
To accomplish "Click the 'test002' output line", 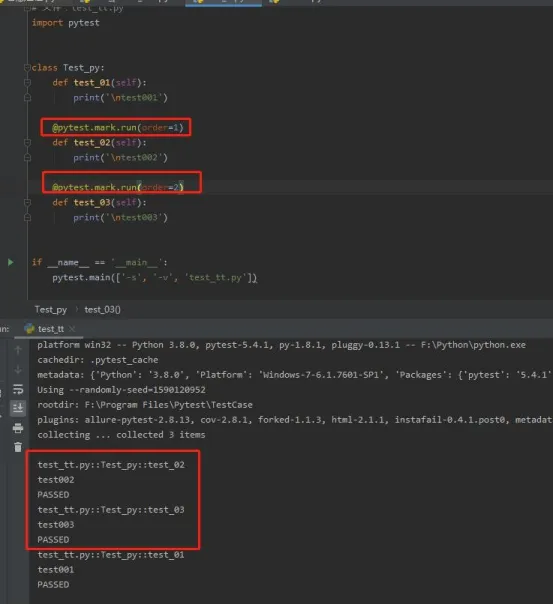I will click(56, 480).
